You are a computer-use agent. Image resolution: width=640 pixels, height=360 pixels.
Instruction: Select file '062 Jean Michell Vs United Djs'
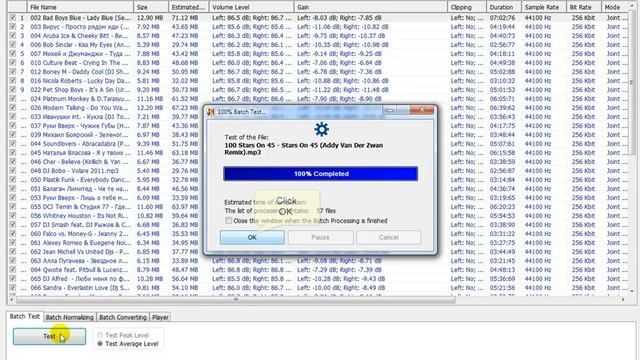pos(80,252)
